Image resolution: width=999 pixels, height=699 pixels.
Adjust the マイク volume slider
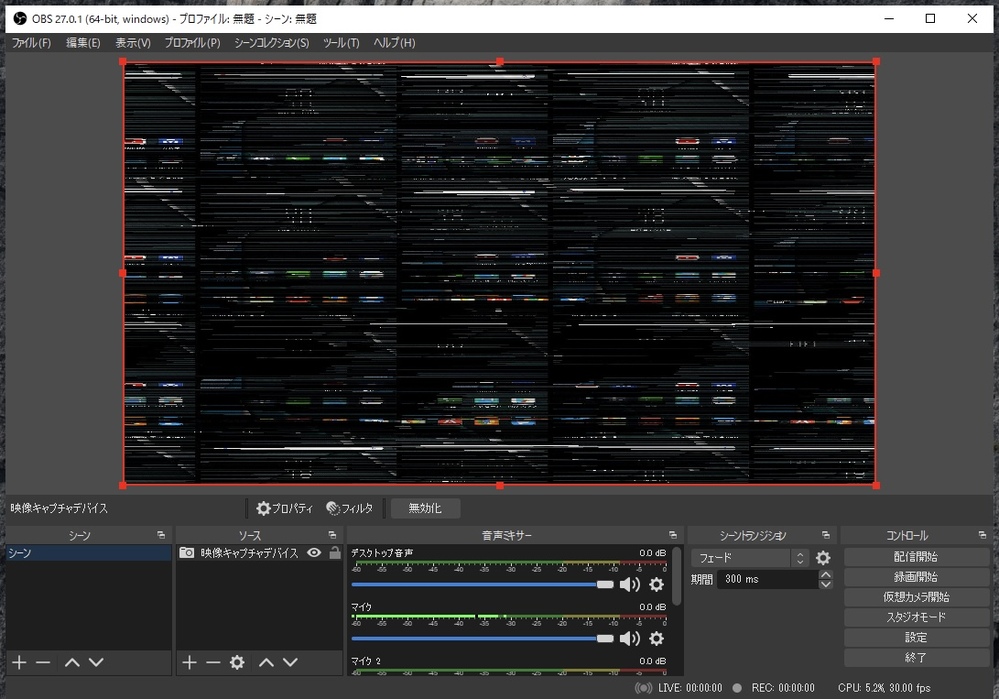[482, 638]
